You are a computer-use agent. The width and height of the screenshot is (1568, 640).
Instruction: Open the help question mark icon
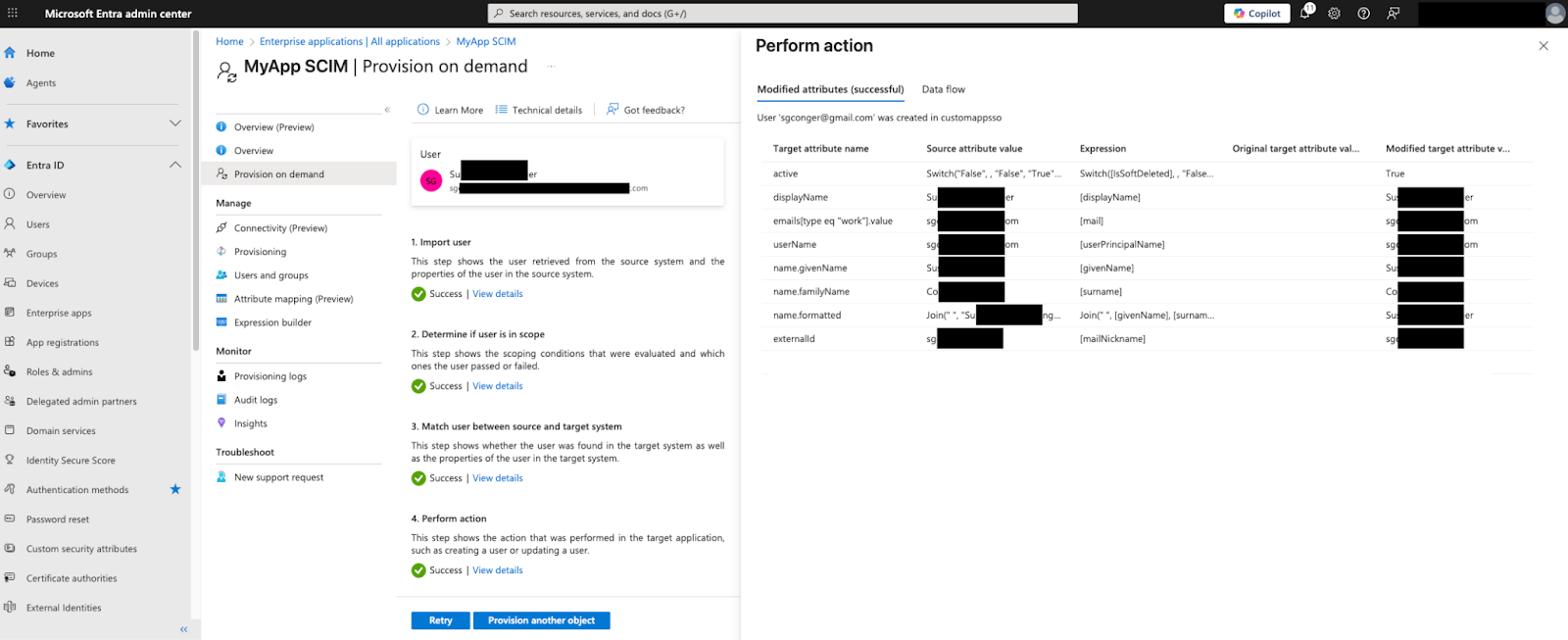coord(1363,14)
